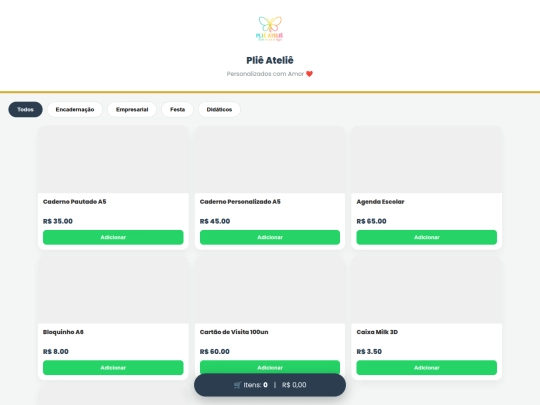Open Caixa Milk 3D product image
The height and width of the screenshot is (405, 540).
(x=427, y=290)
